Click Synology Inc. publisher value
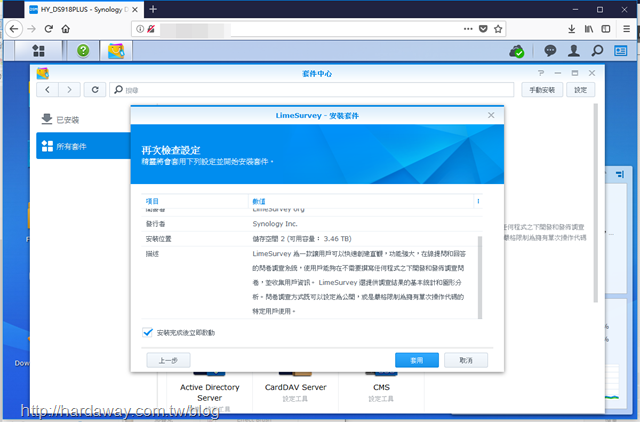Image resolution: width=640 pixels, height=422 pixels. coord(275,224)
